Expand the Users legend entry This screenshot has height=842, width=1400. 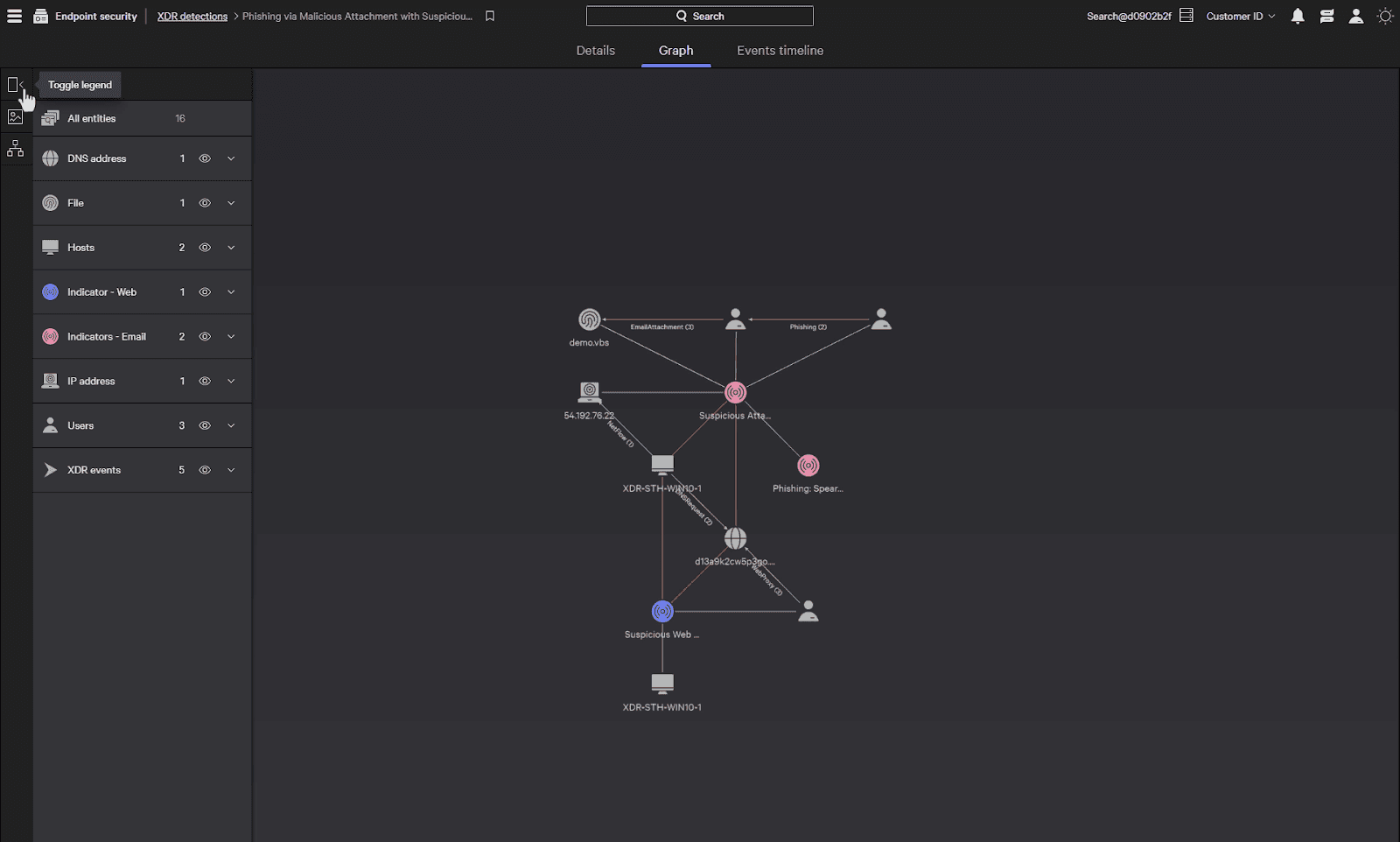[x=231, y=425]
